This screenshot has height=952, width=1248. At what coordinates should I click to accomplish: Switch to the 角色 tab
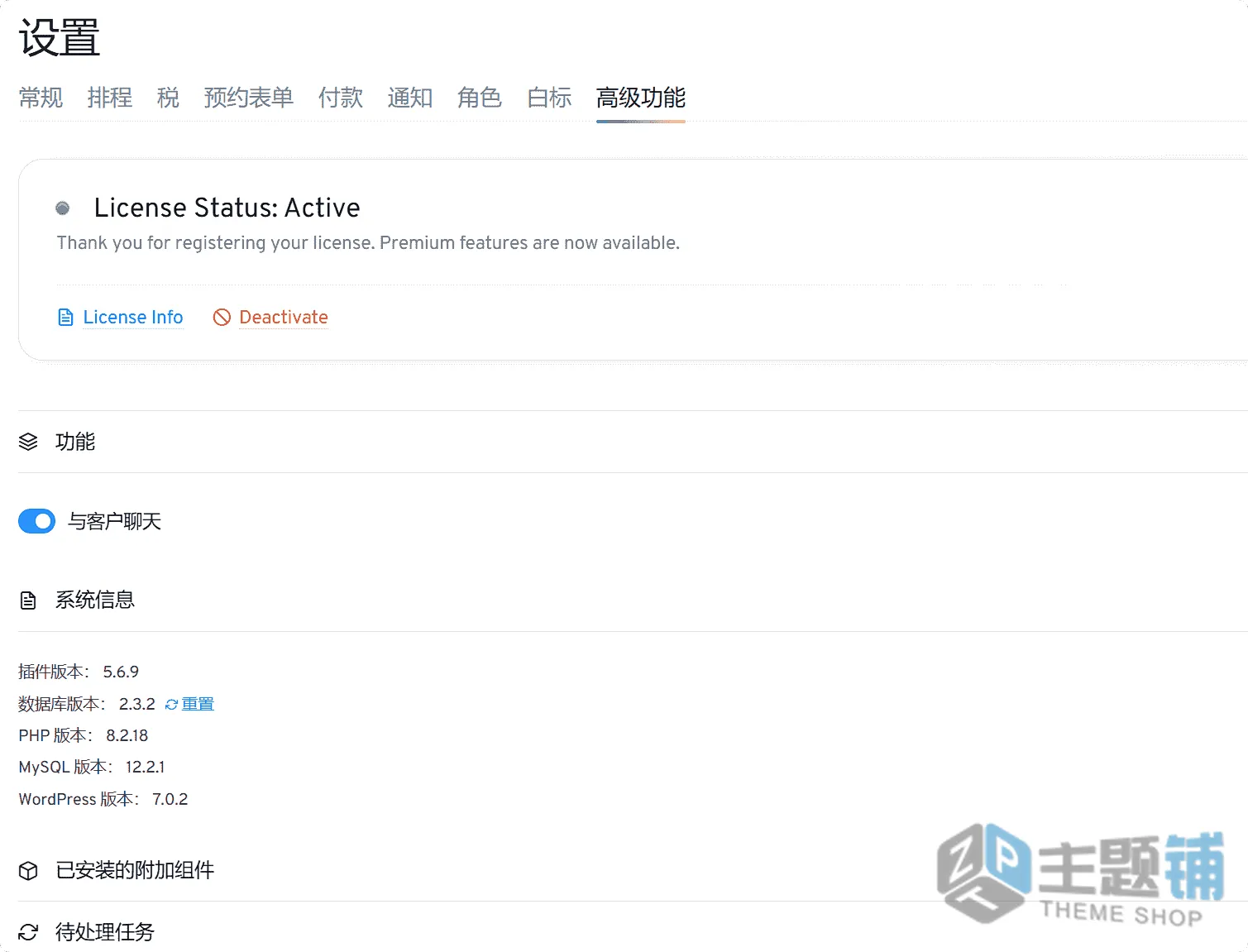click(x=480, y=98)
